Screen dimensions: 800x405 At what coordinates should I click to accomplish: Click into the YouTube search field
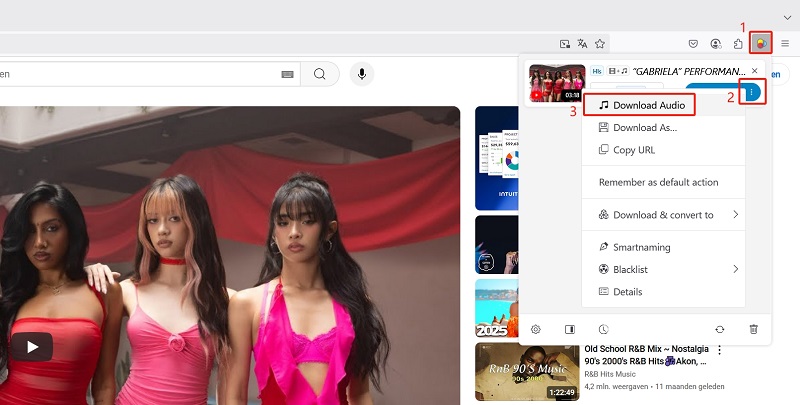(x=148, y=74)
